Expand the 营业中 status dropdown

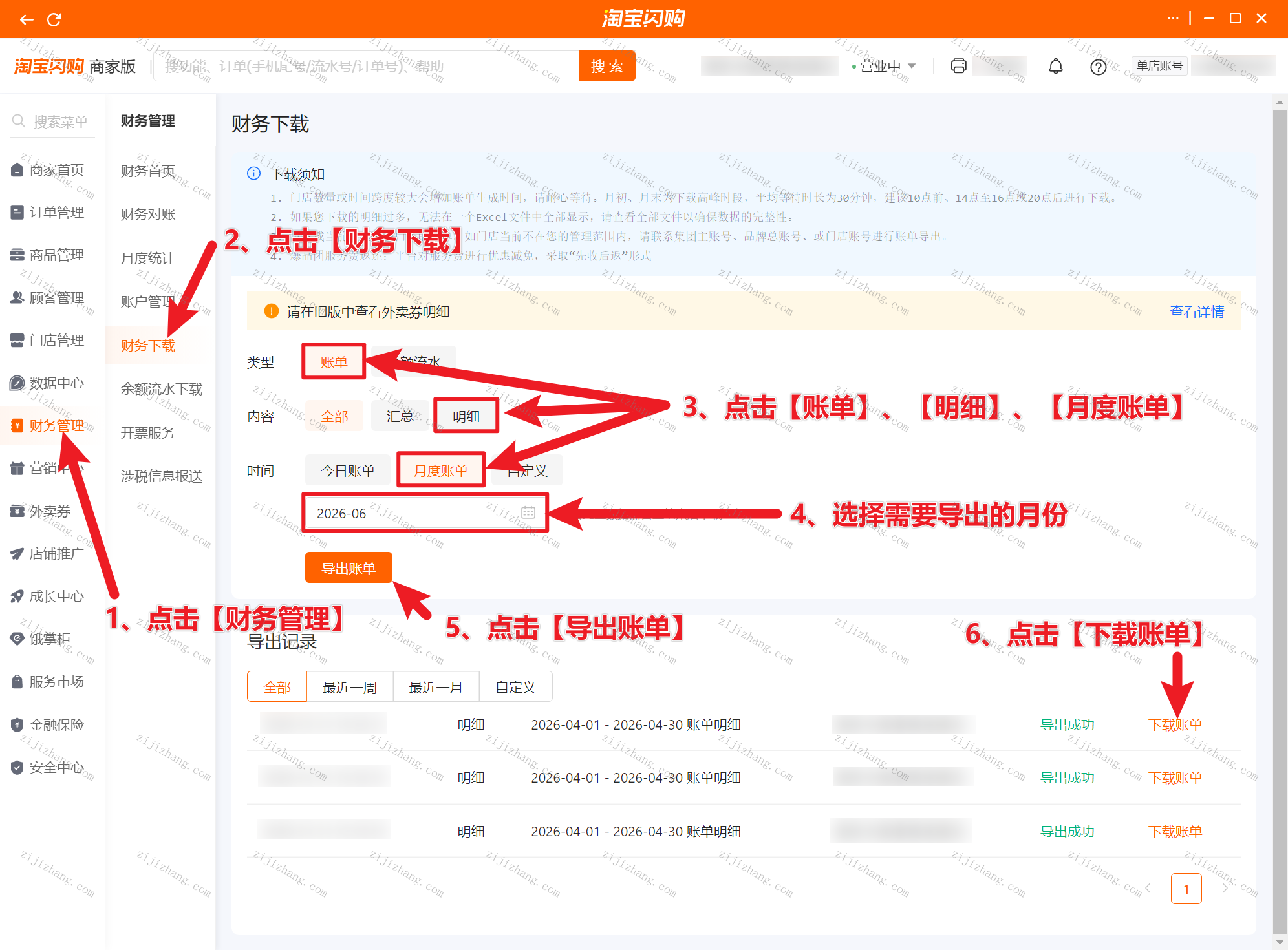[884, 66]
